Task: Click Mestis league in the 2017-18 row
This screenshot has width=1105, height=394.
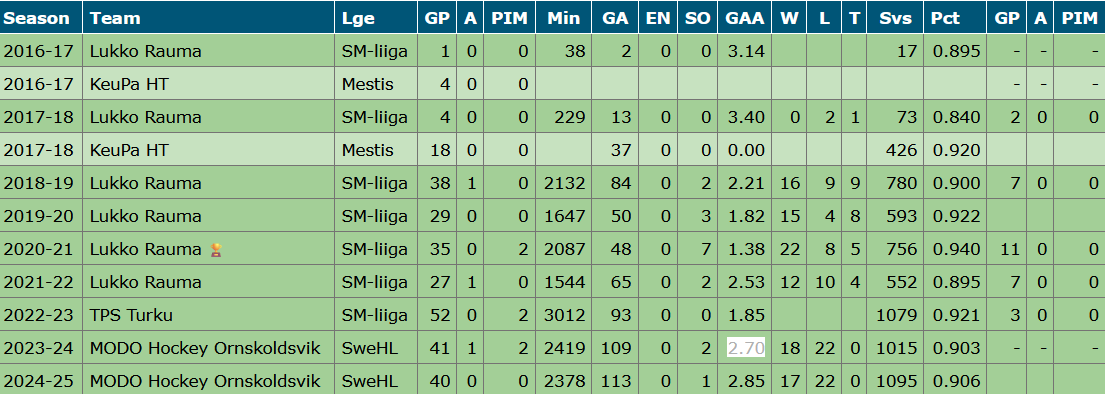Action: click(x=368, y=150)
